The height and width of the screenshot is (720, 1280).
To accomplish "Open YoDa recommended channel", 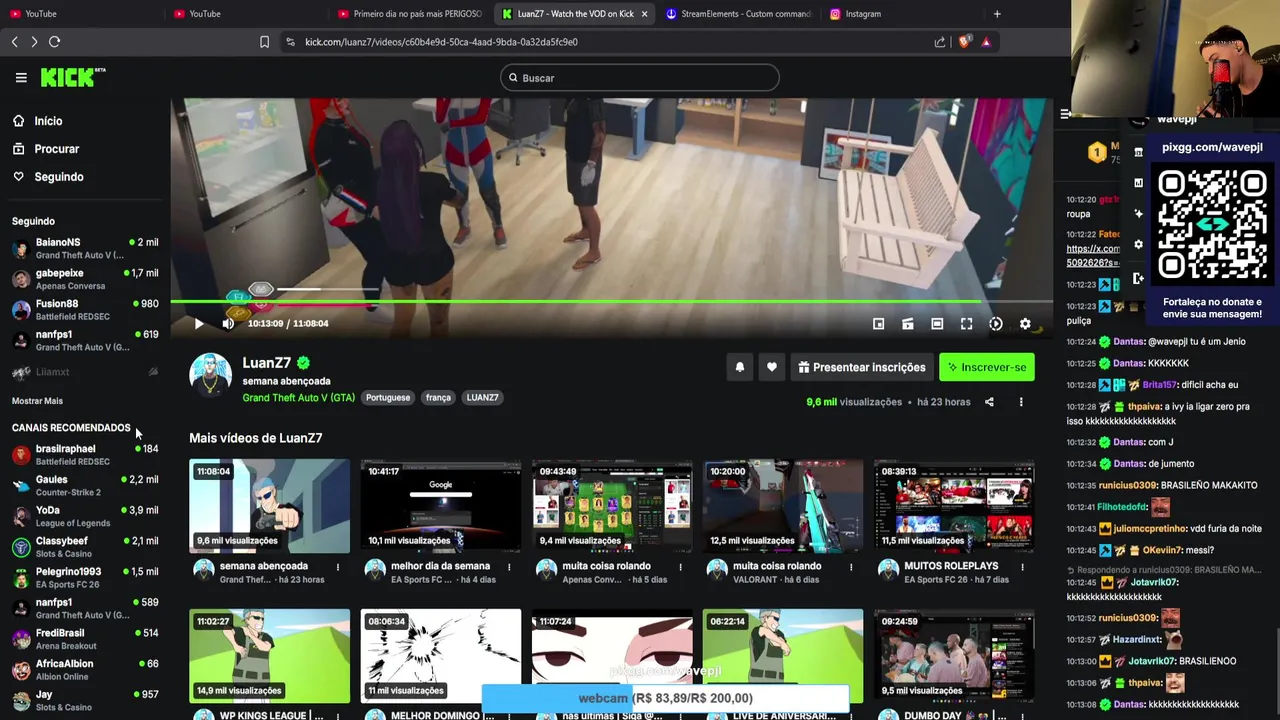I will [x=85, y=516].
